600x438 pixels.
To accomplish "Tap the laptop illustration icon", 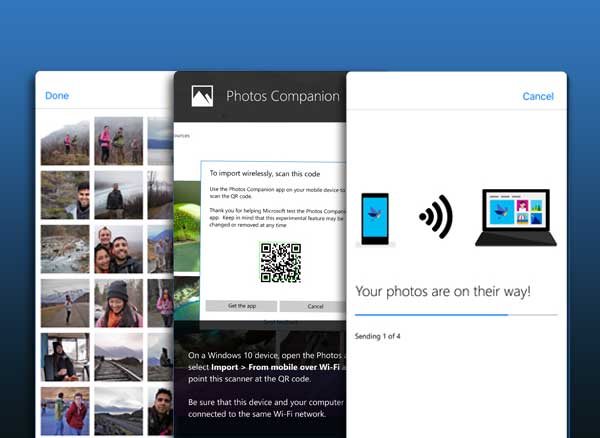I will point(516,217).
